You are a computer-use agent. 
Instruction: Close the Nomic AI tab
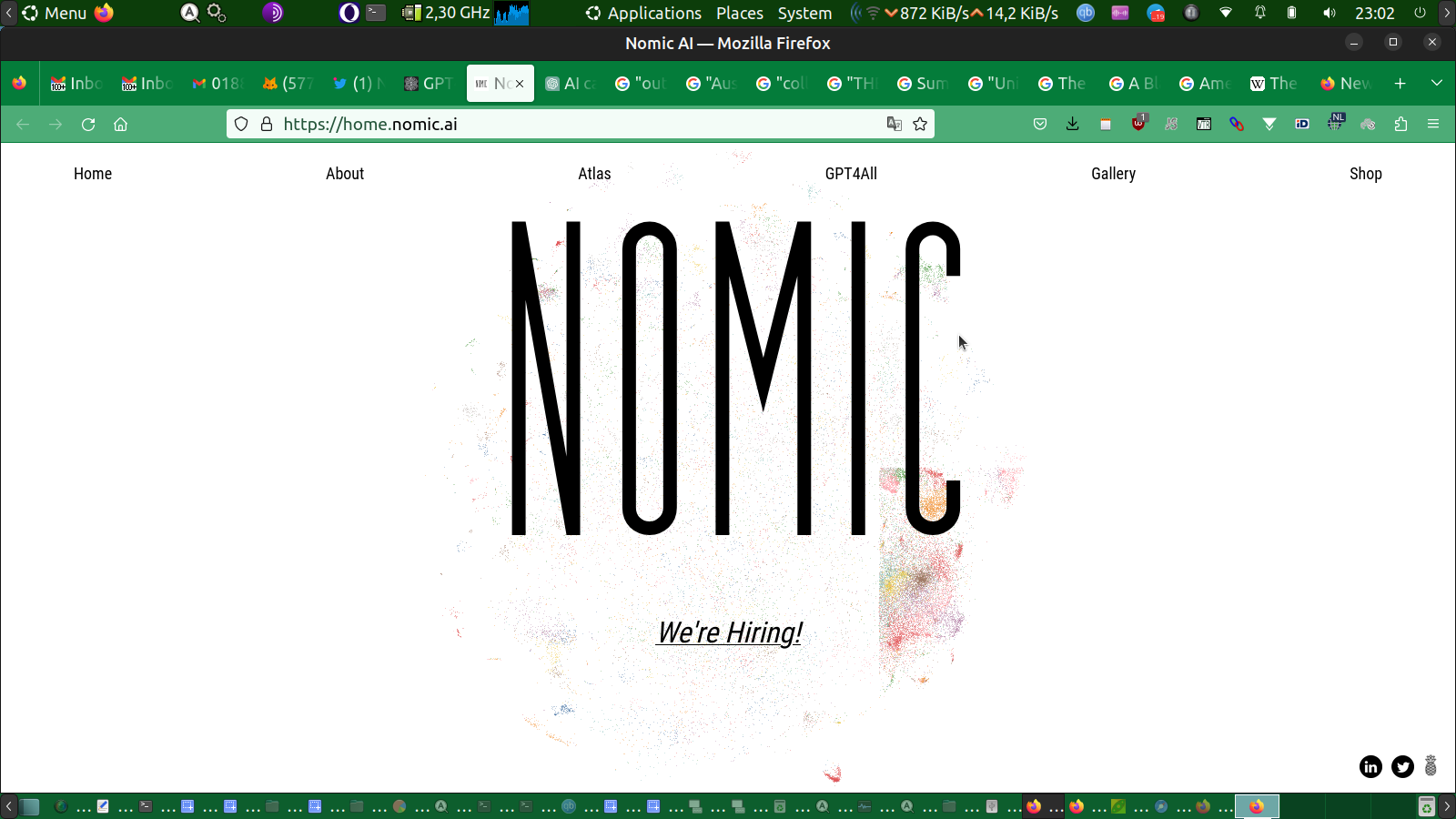coord(520,84)
